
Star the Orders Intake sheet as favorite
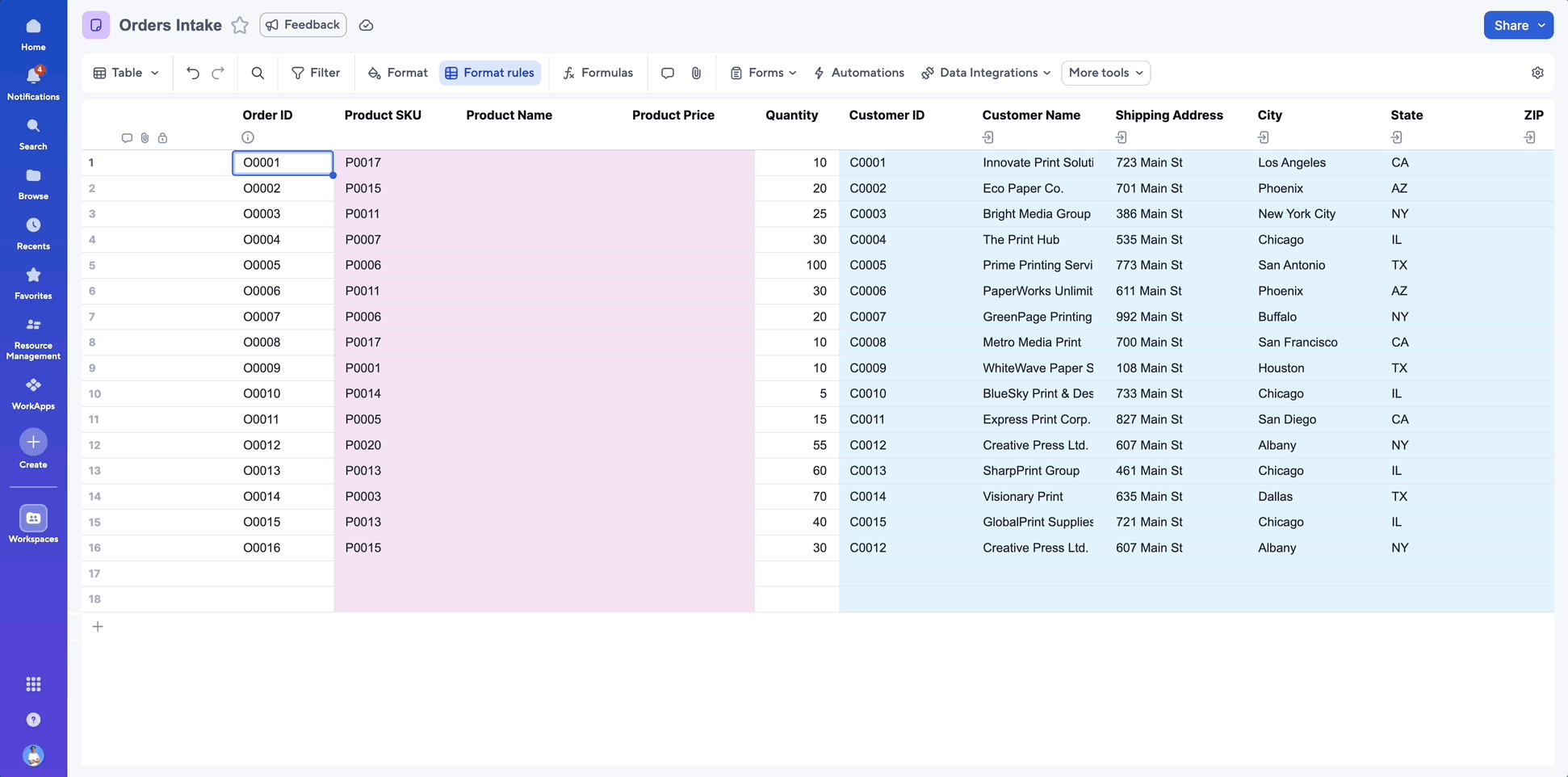tap(239, 25)
